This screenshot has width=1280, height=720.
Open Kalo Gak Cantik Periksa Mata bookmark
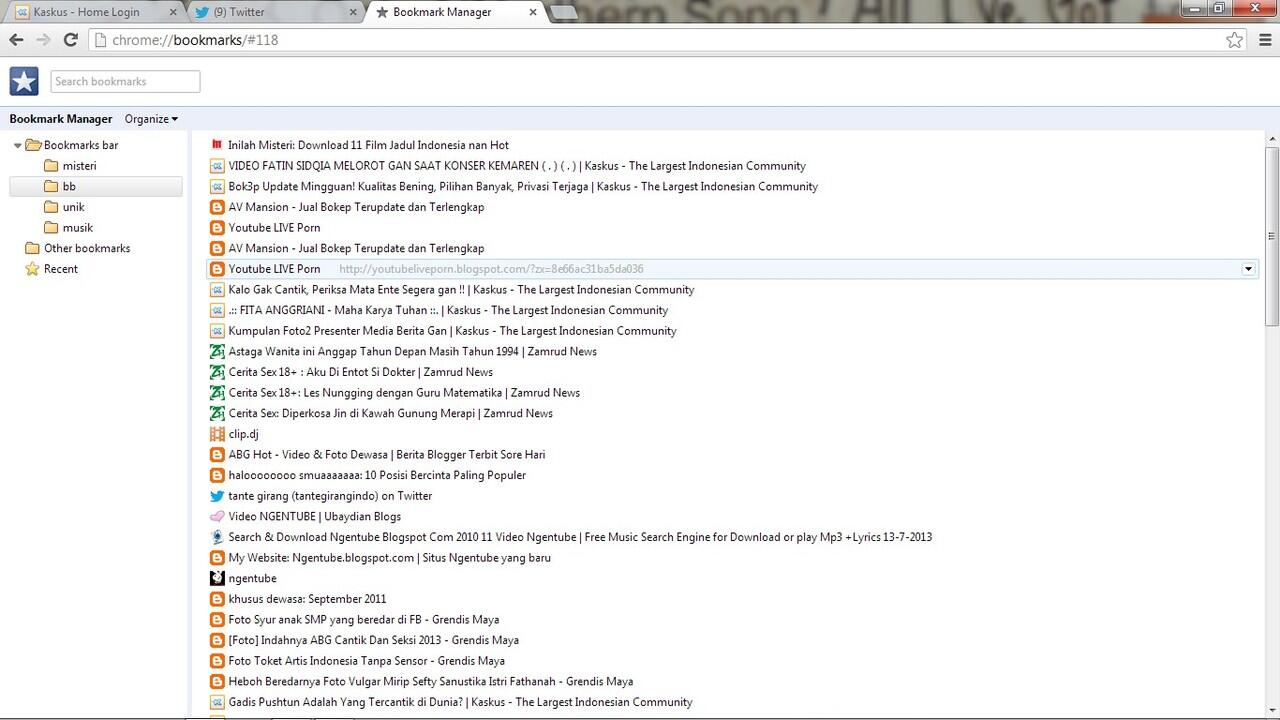pos(461,290)
